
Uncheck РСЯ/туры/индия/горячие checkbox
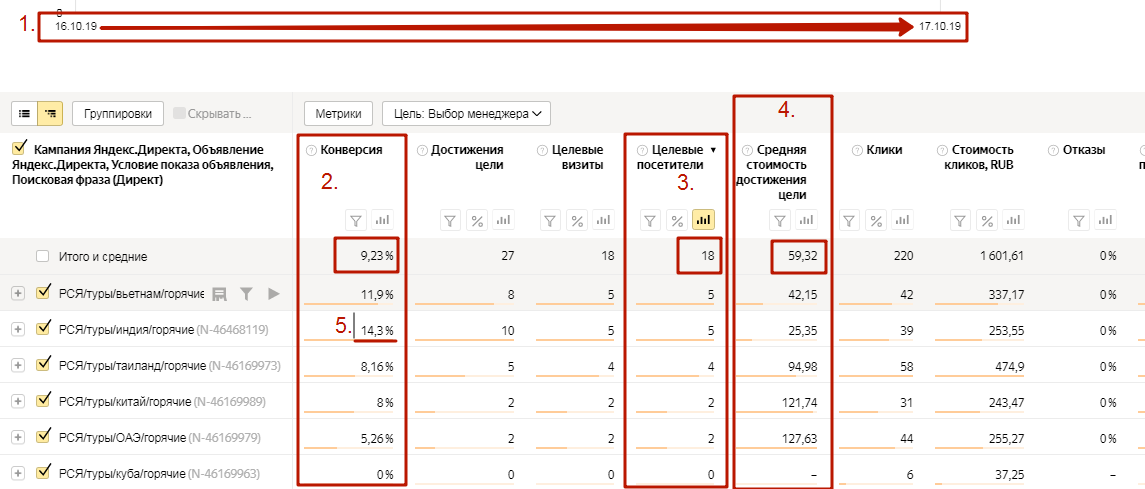pyautogui.click(x=42, y=328)
